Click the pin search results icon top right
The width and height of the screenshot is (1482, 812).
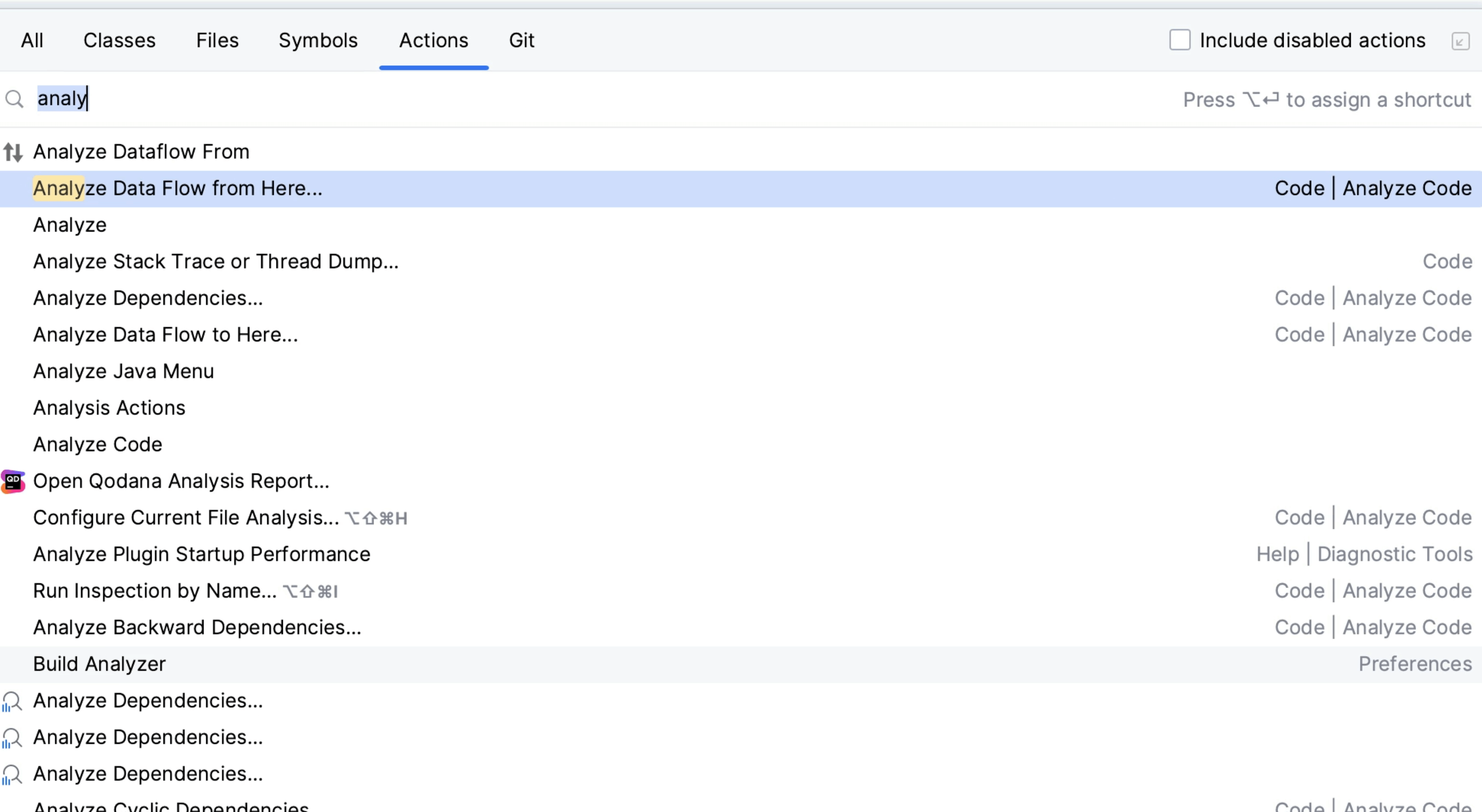click(x=1462, y=40)
